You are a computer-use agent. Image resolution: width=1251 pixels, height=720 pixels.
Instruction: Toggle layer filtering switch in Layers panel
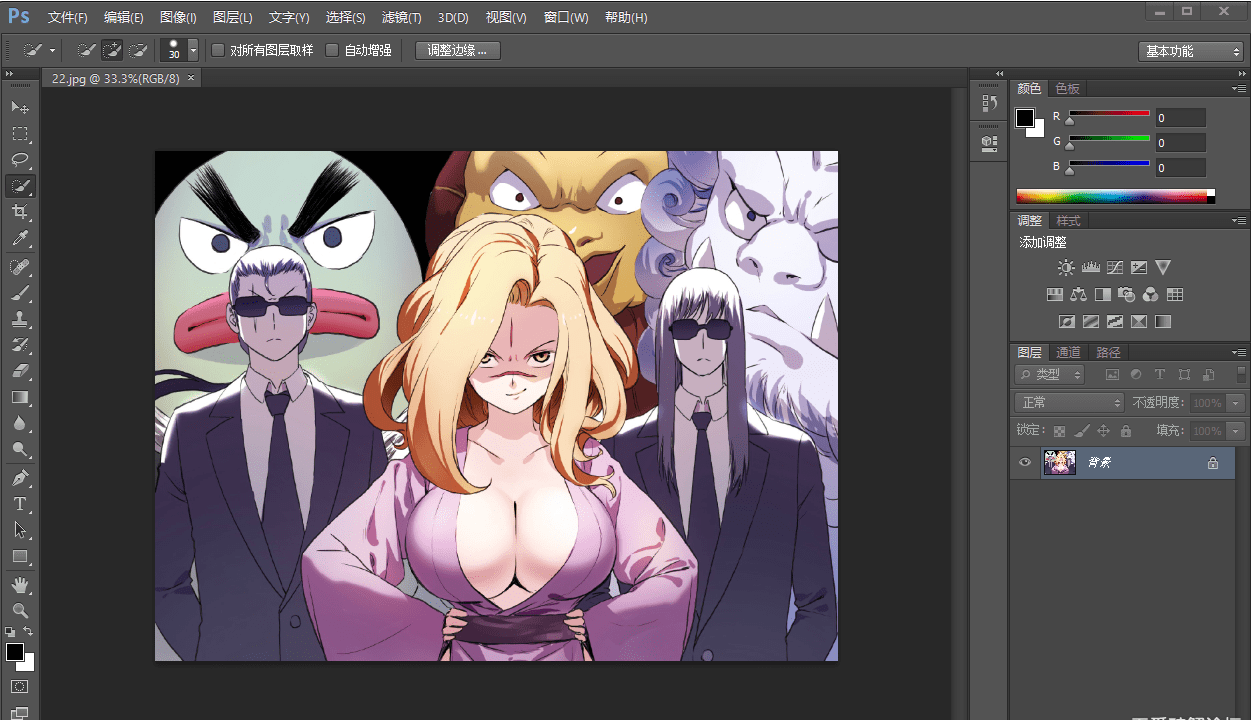(x=1241, y=374)
